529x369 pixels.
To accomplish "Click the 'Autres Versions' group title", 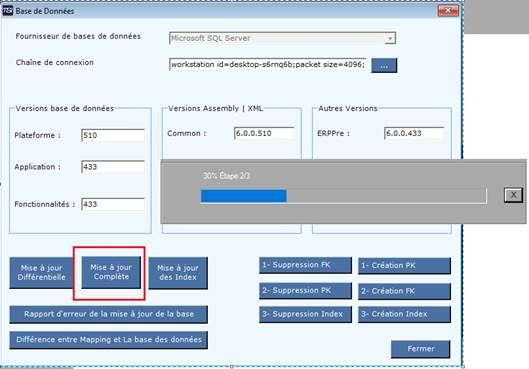I will click(x=348, y=108).
